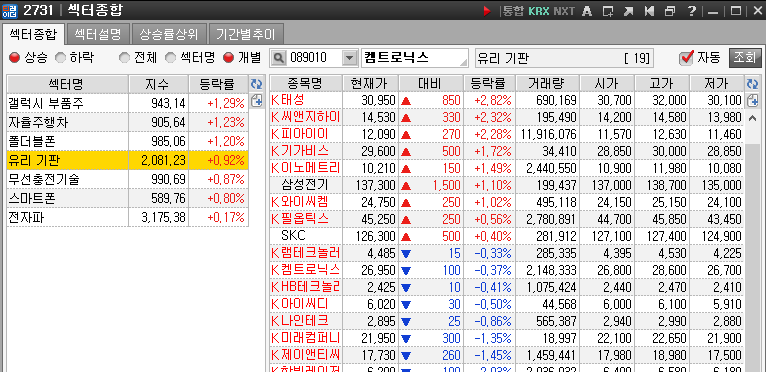
Task: Sort by the 저가 column header
Action: point(717,84)
